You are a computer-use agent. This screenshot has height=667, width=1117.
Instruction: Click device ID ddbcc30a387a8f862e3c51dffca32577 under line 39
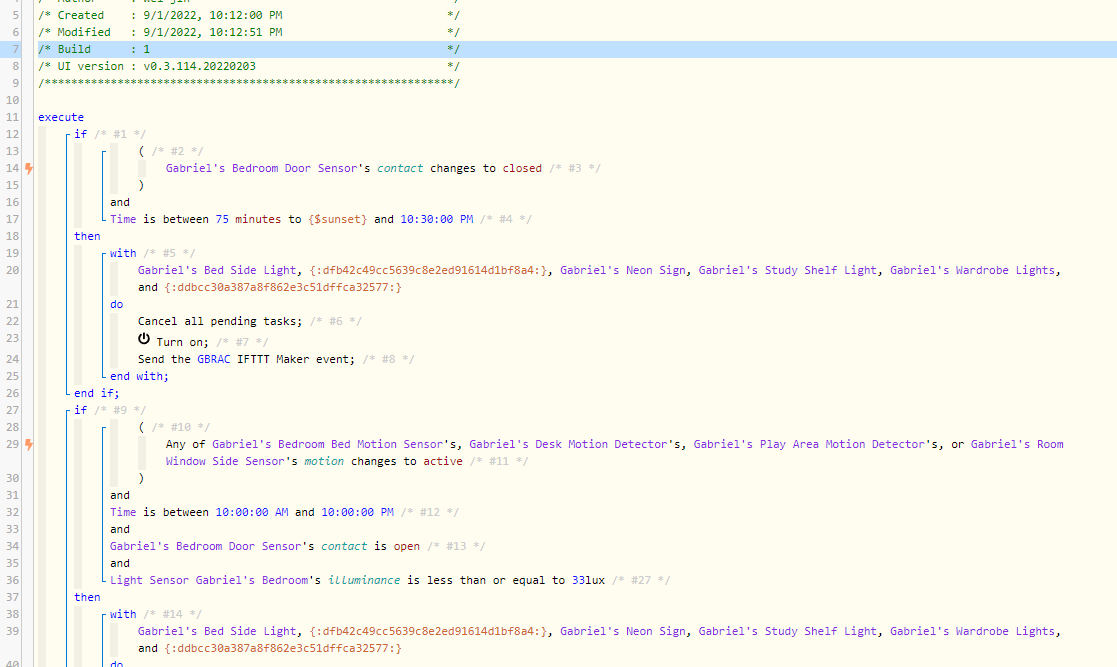click(283, 648)
